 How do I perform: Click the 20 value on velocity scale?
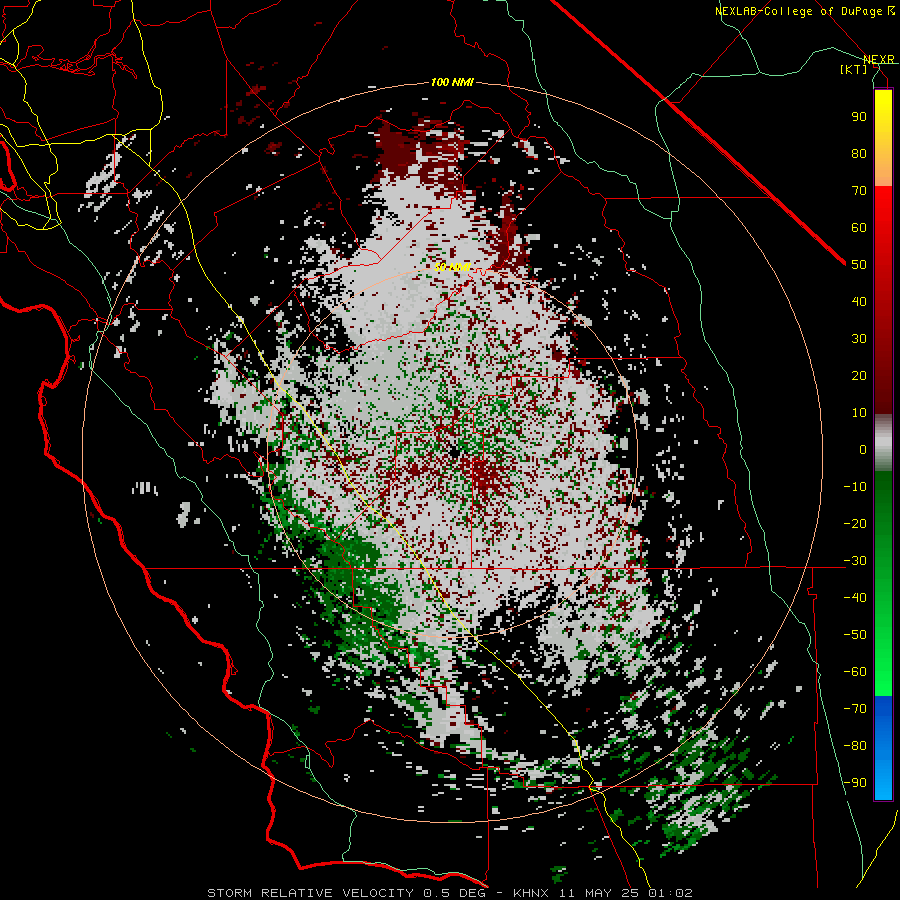tap(859, 376)
